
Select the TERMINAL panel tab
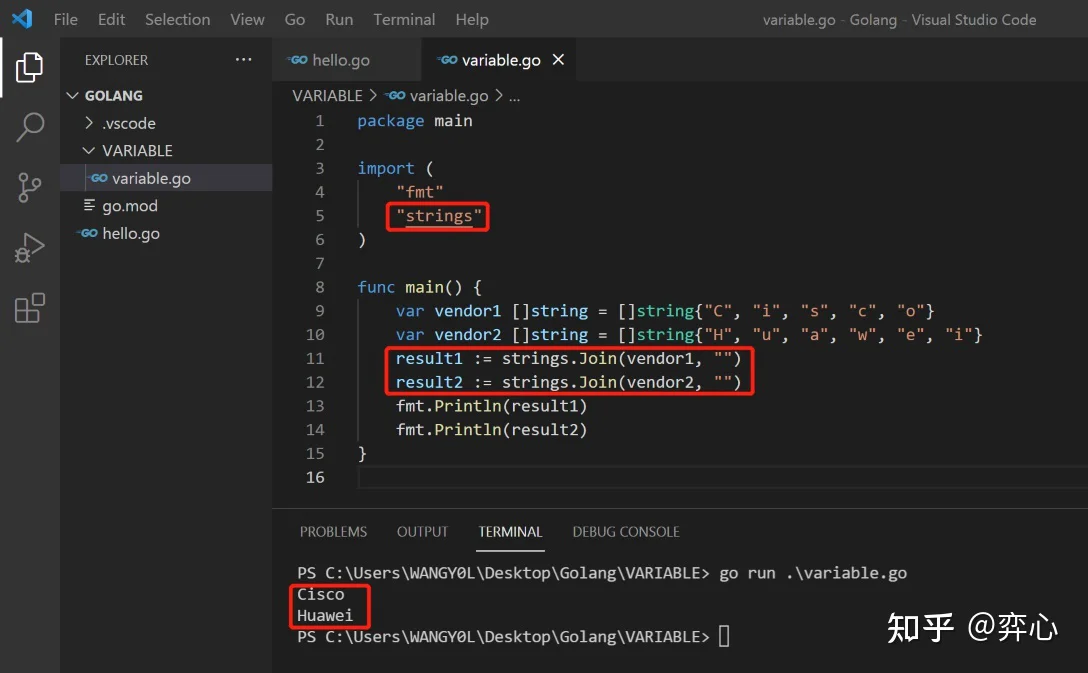pyautogui.click(x=510, y=531)
